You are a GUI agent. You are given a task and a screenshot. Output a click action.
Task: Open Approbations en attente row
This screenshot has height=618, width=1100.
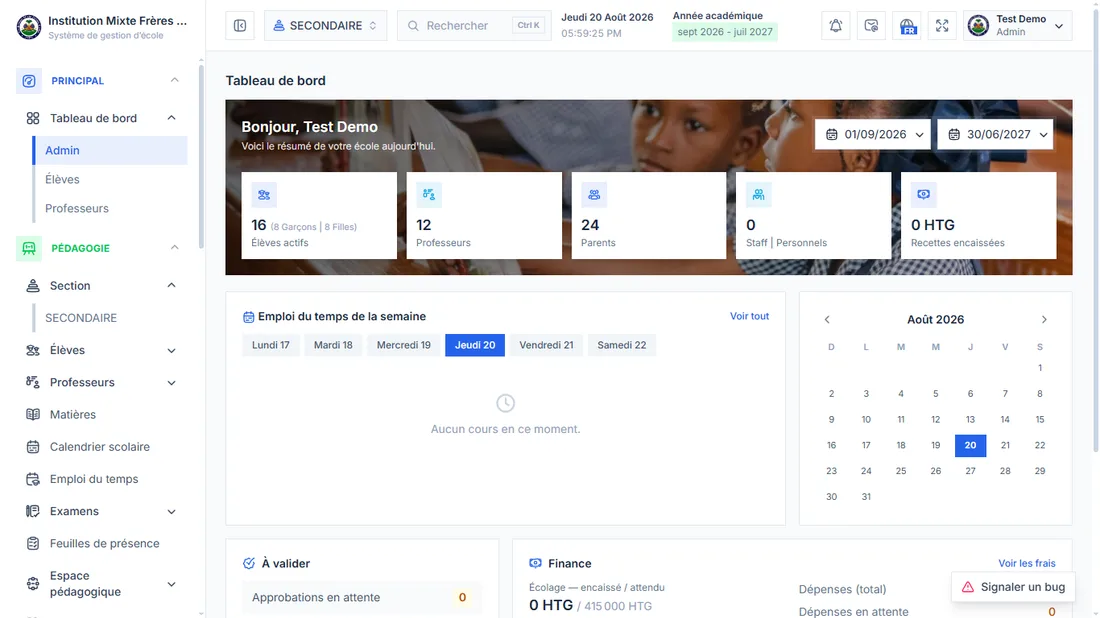pos(362,598)
